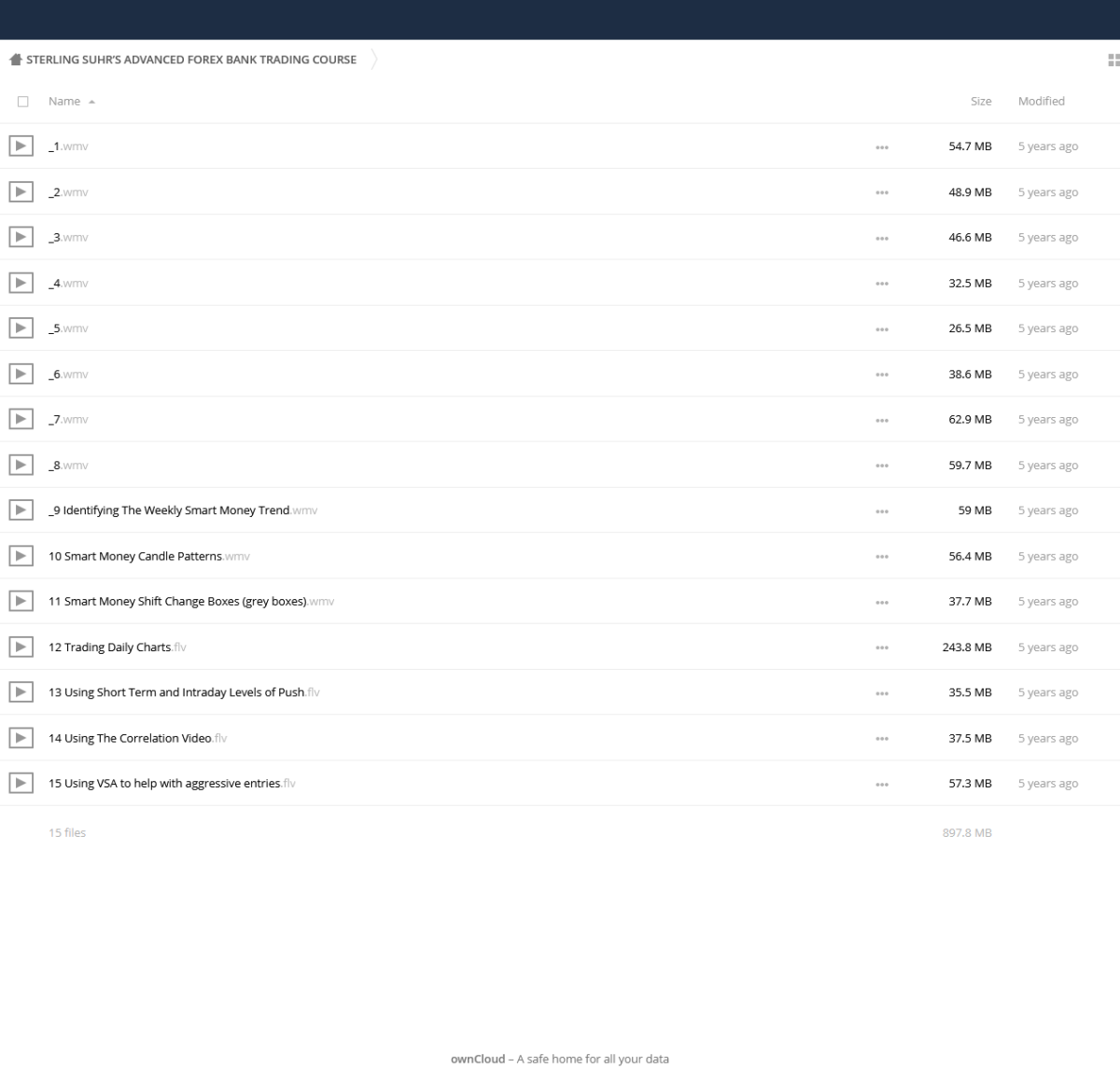
Task: Open file _1.wmv
Action: pyautogui.click(x=68, y=146)
